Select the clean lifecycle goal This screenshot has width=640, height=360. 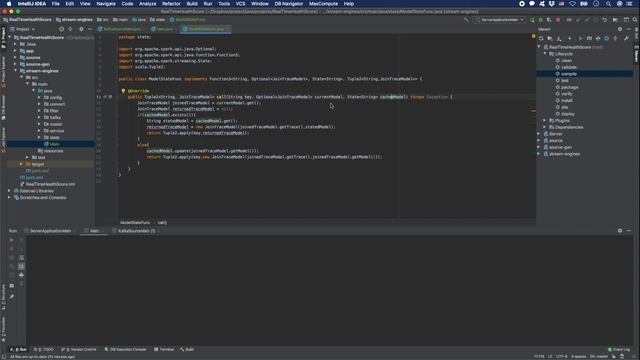pyautogui.click(x=567, y=60)
